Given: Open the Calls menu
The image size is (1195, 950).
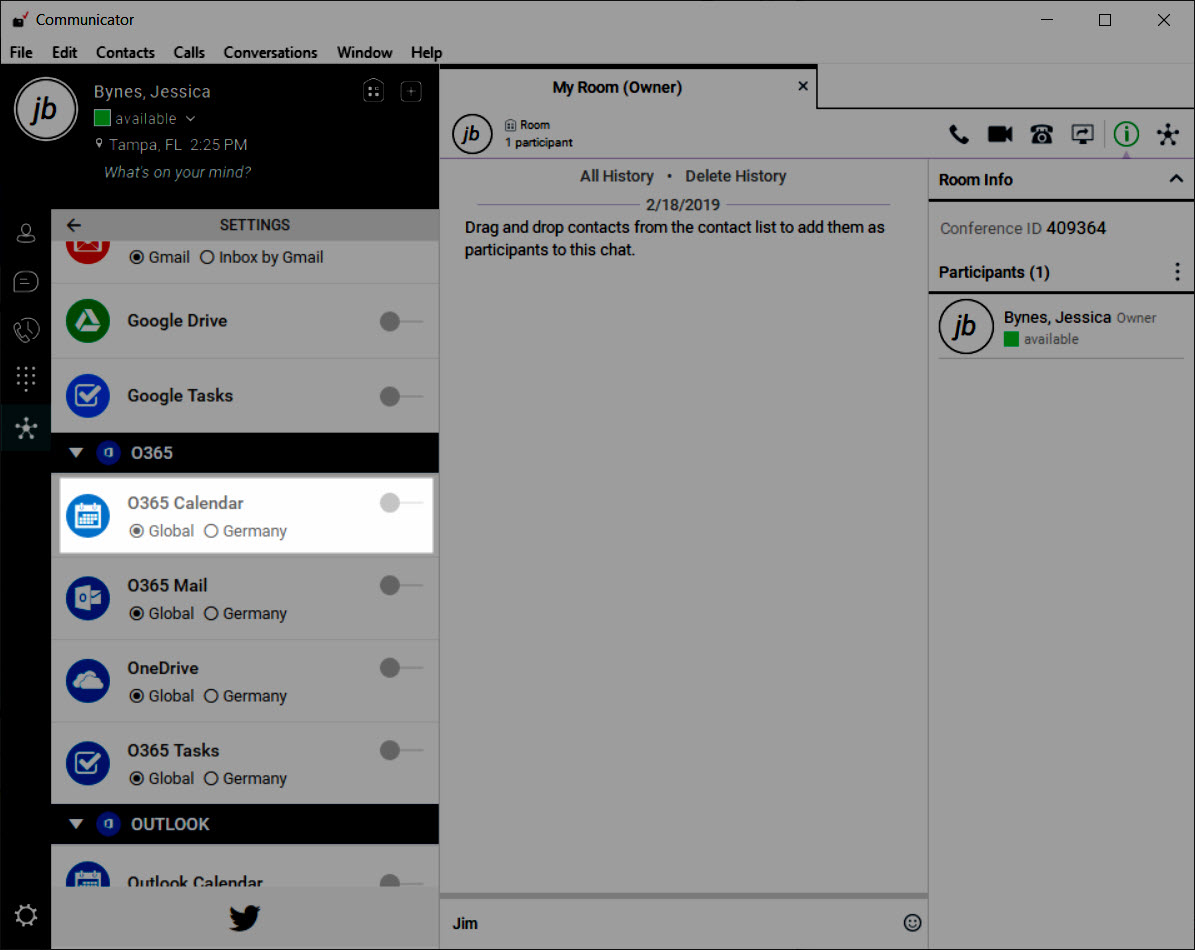Looking at the screenshot, I should pos(188,53).
